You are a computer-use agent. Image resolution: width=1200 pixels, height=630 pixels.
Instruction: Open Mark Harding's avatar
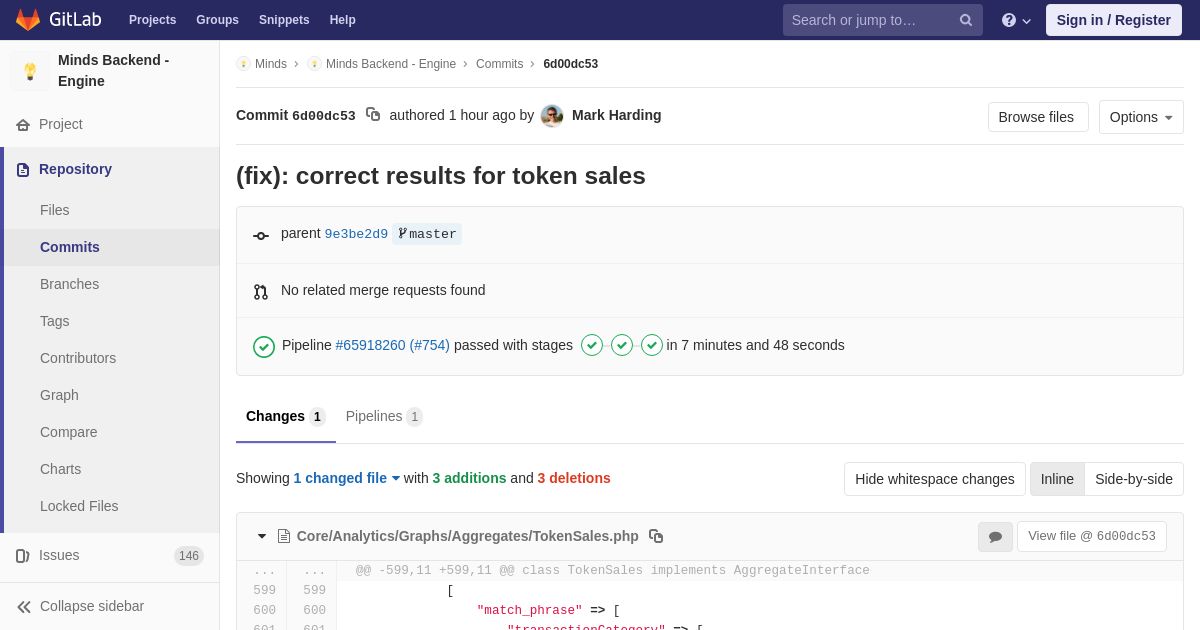coord(552,116)
